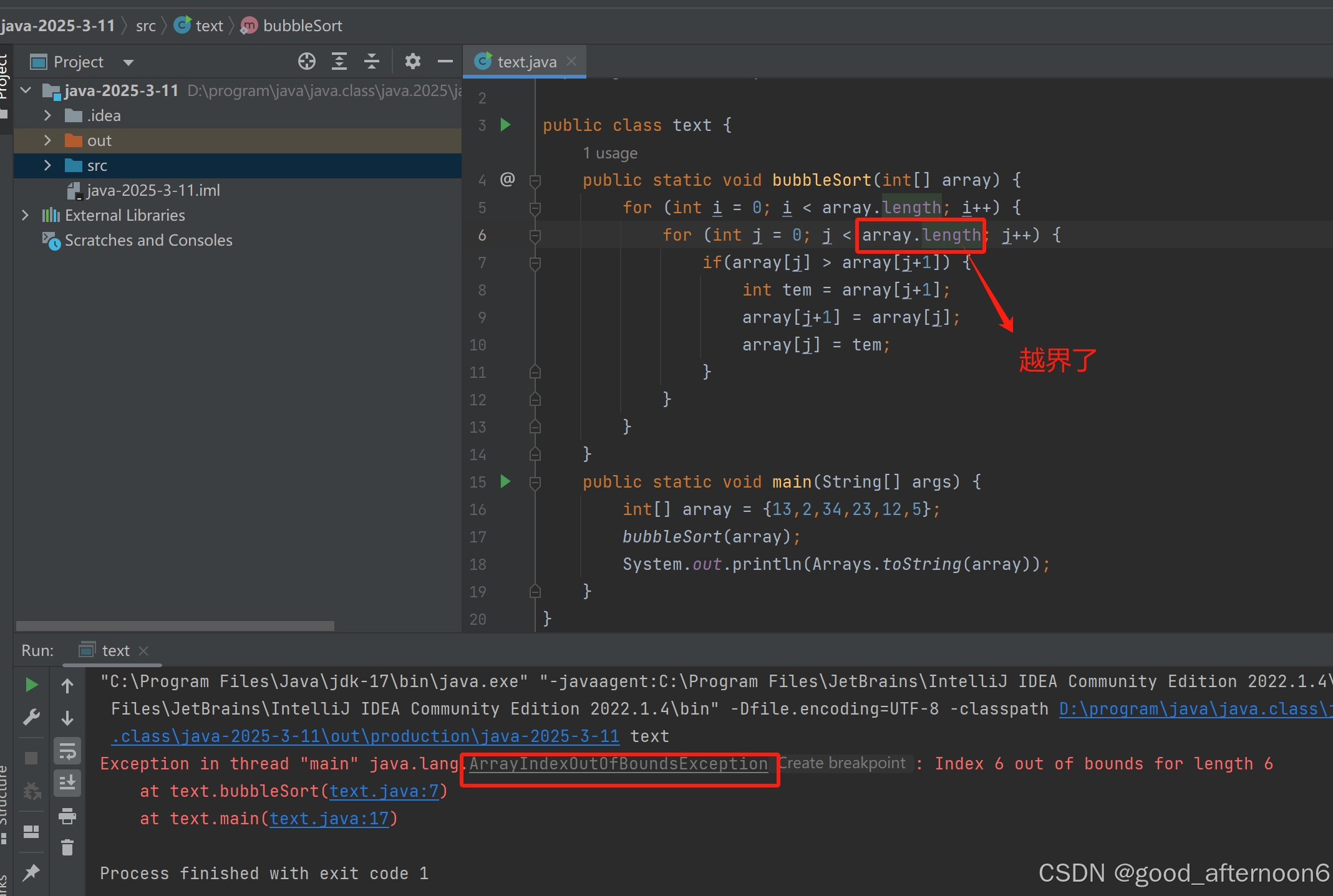Image resolution: width=1333 pixels, height=896 pixels.
Task: Collapse all nodes in Project tree
Action: tap(372, 61)
